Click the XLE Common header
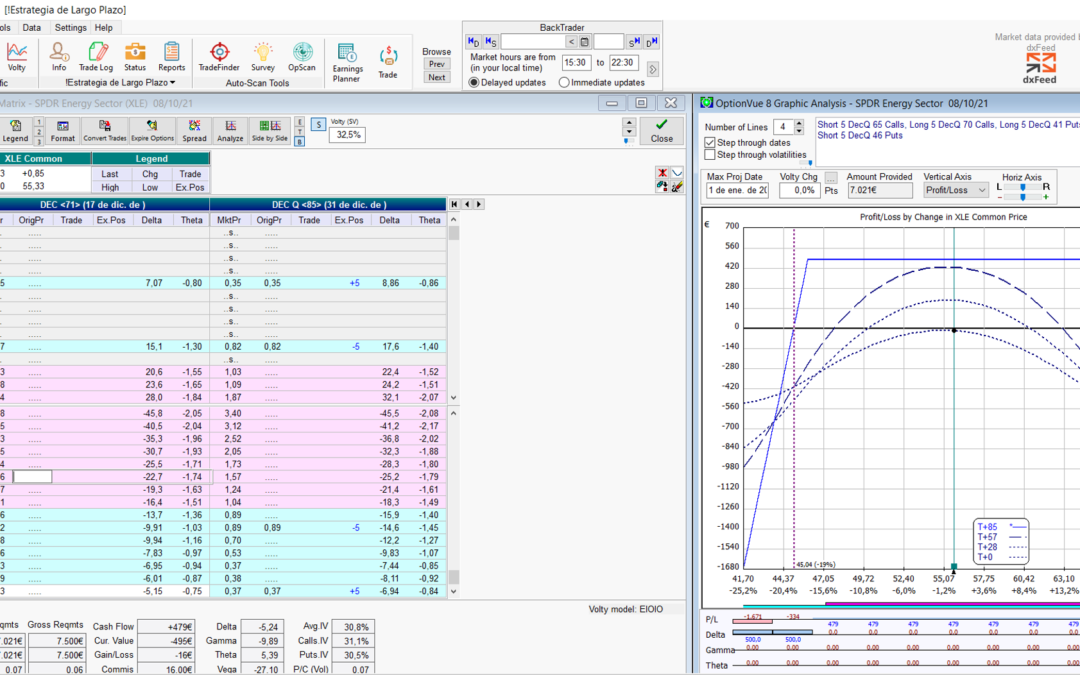 45,158
